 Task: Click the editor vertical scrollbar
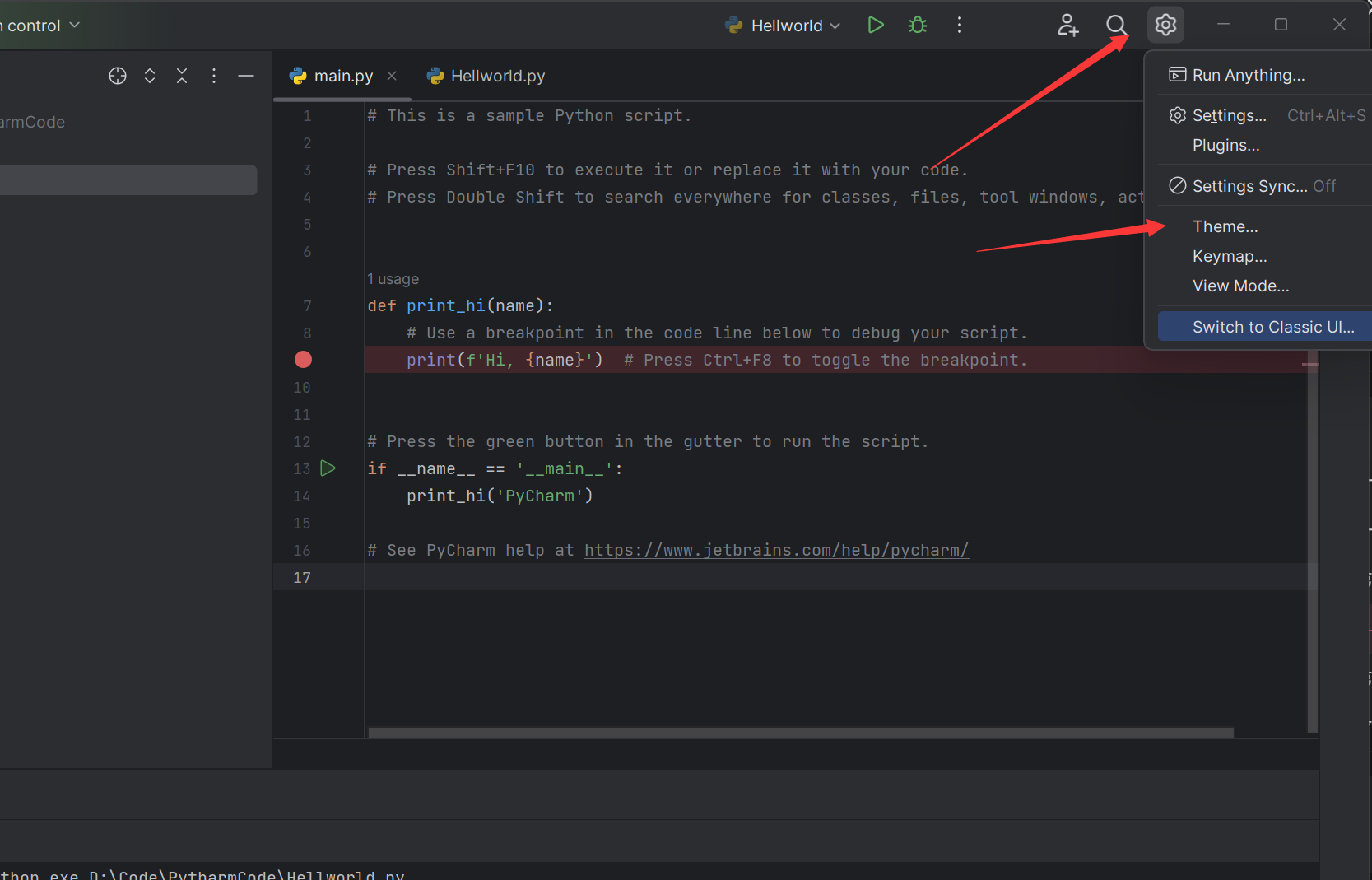tap(1313, 543)
